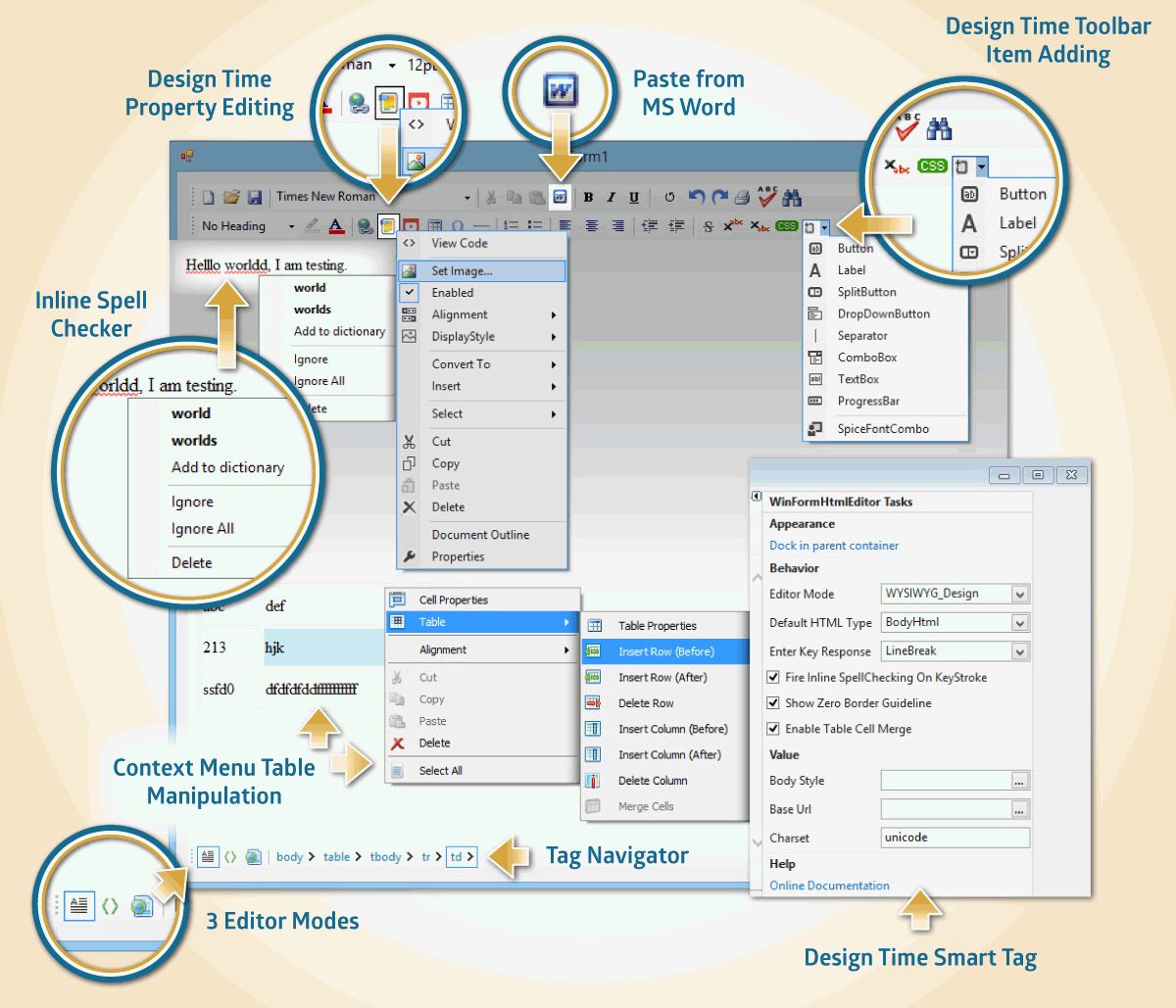
Task: Choose Properties from context menu
Action: coord(482,556)
